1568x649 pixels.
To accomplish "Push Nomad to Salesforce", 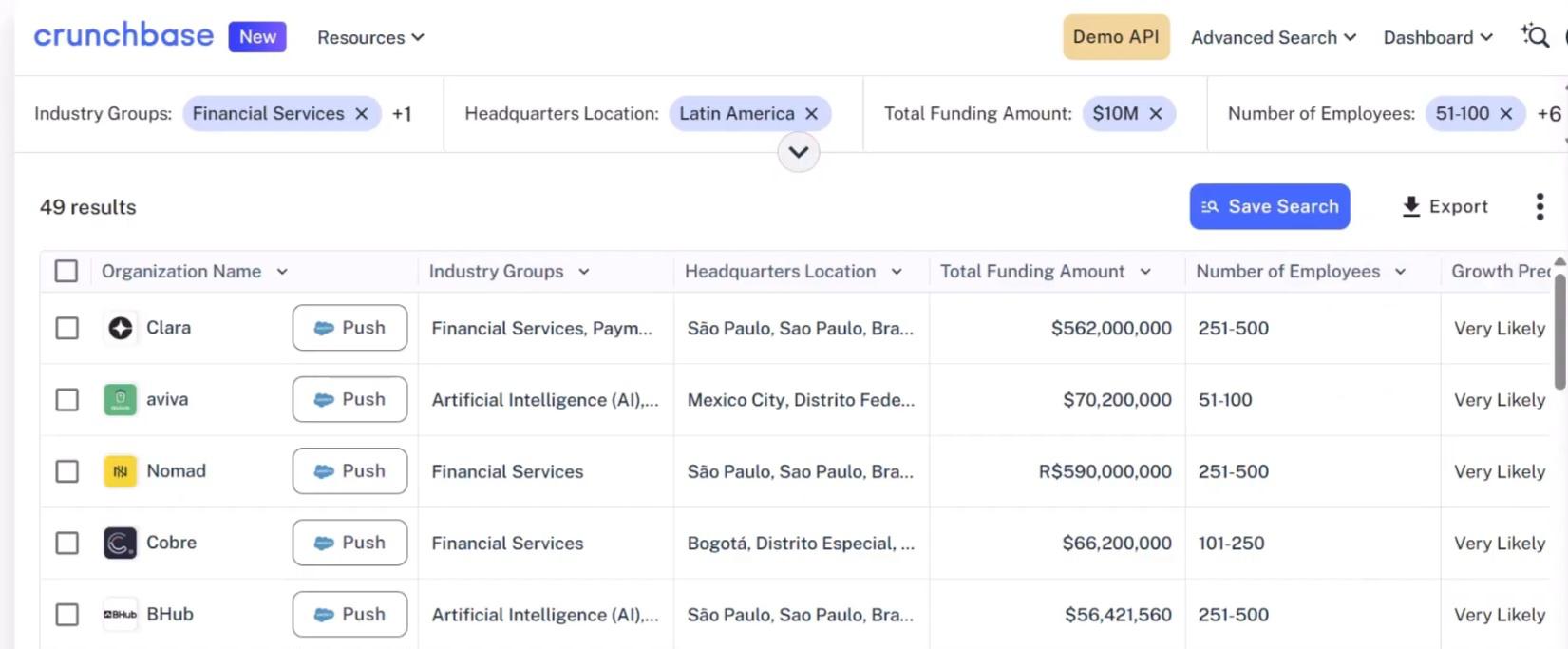I will pyautogui.click(x=349, y=471).
